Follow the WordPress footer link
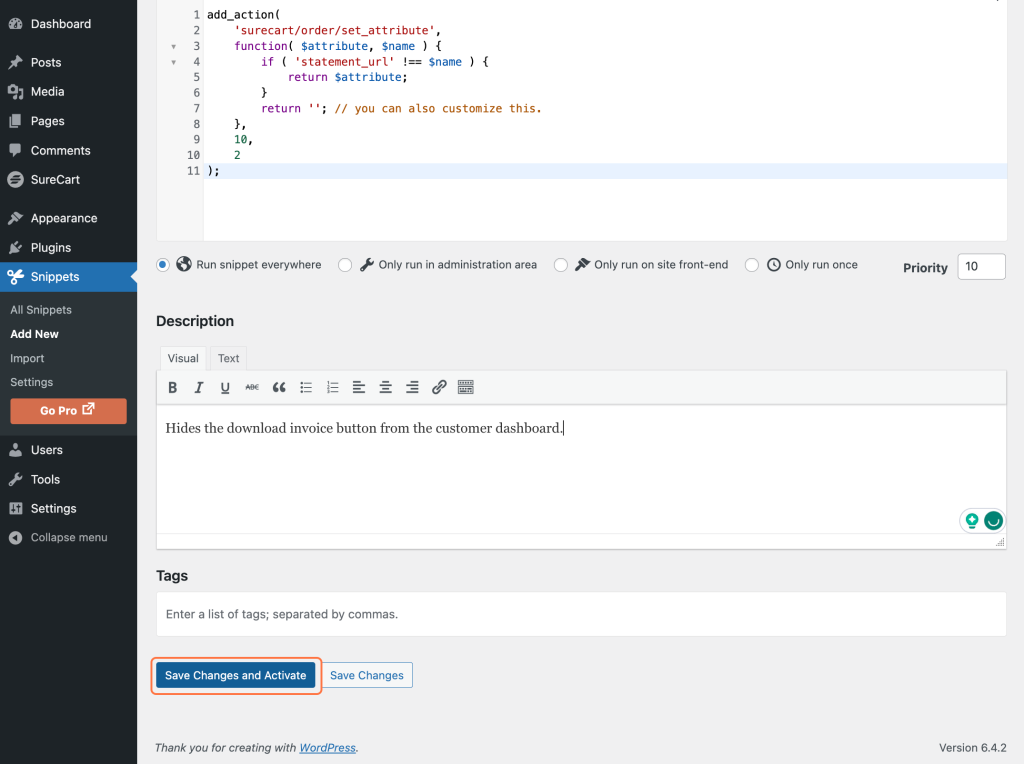This screenshot has height=764, width=1024. pos(327,748)
